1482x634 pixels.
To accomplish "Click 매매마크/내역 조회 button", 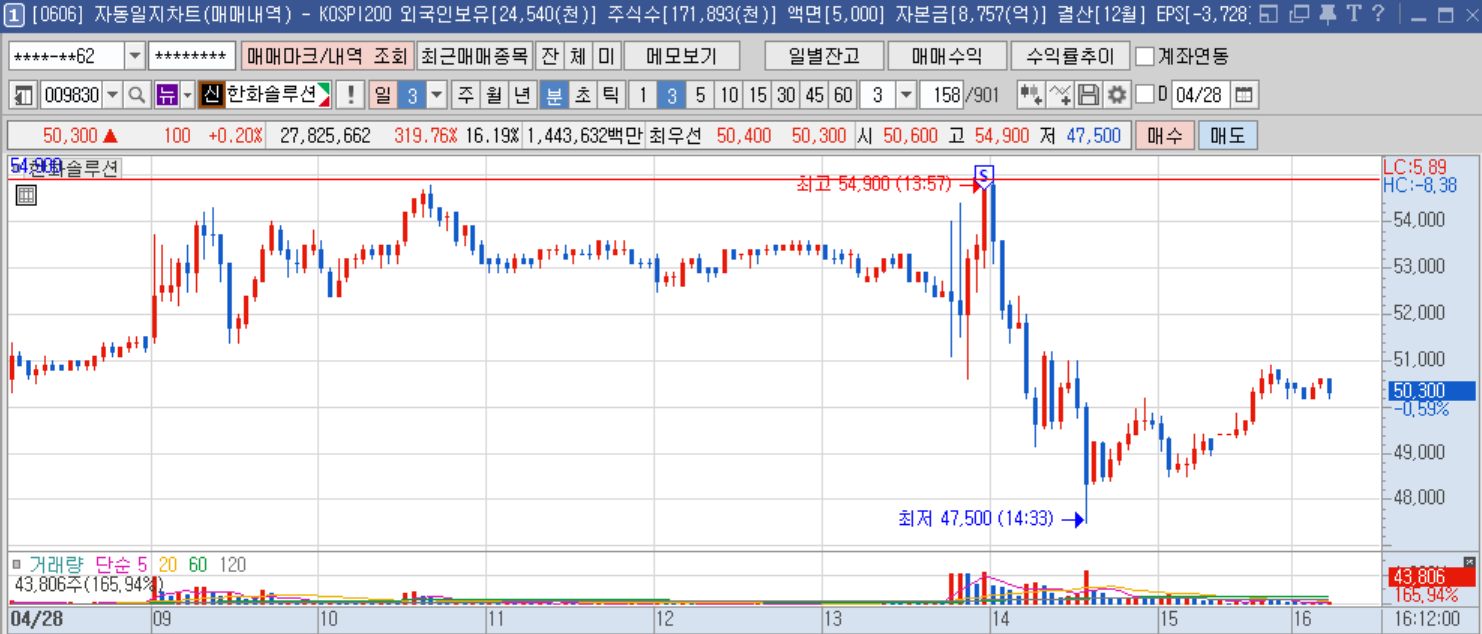I will click(x=326, y=56).
